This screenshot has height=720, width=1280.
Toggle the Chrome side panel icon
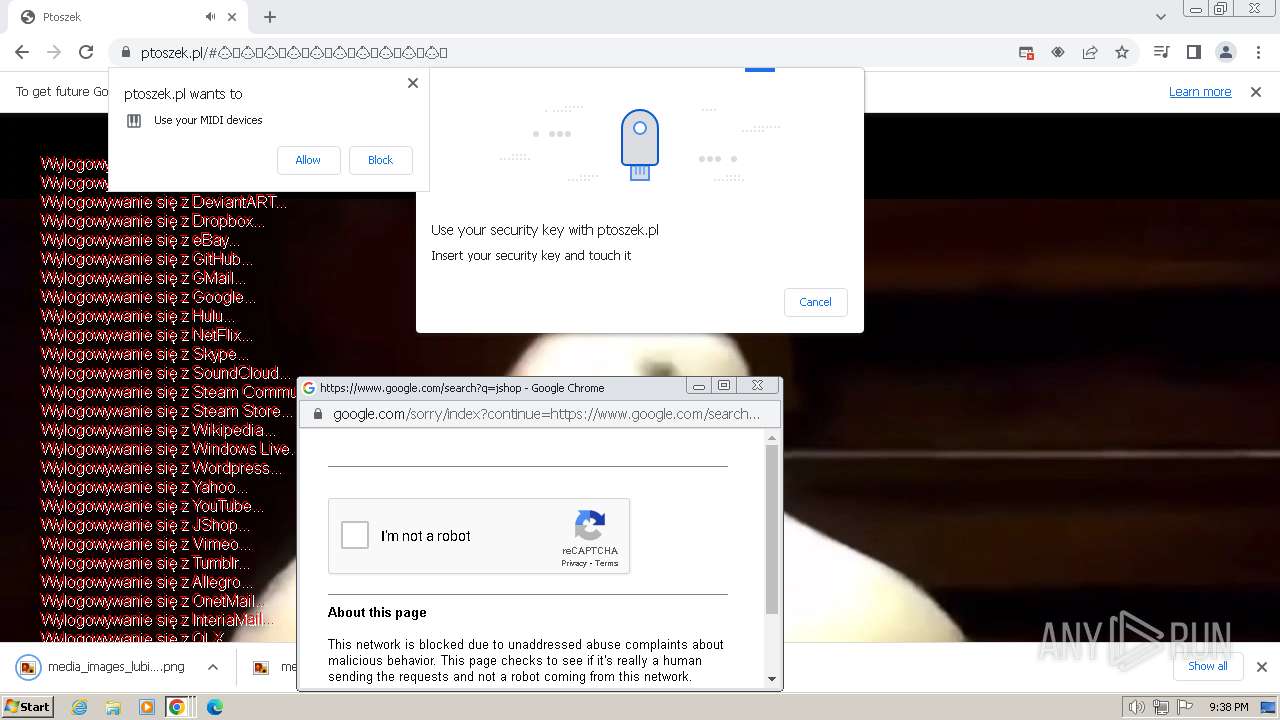coord(1193,52)
